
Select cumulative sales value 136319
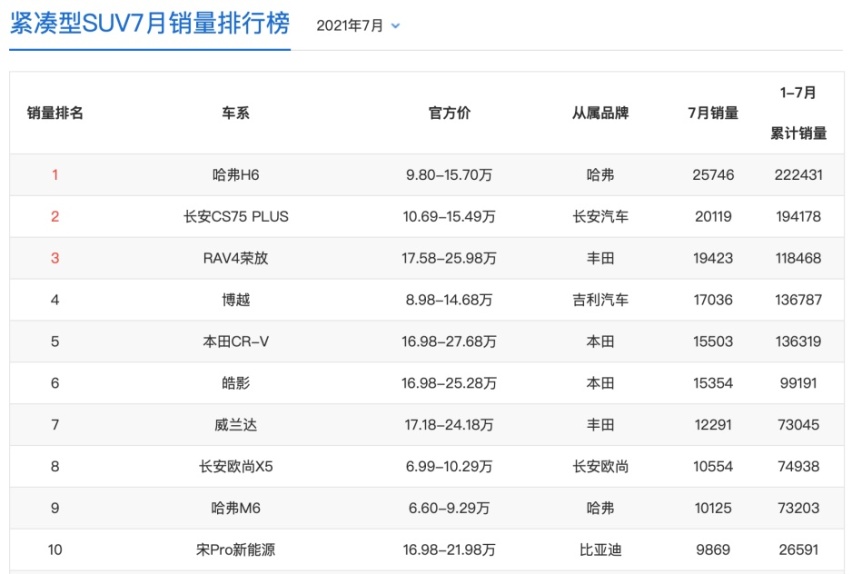[x=798, y=341]
